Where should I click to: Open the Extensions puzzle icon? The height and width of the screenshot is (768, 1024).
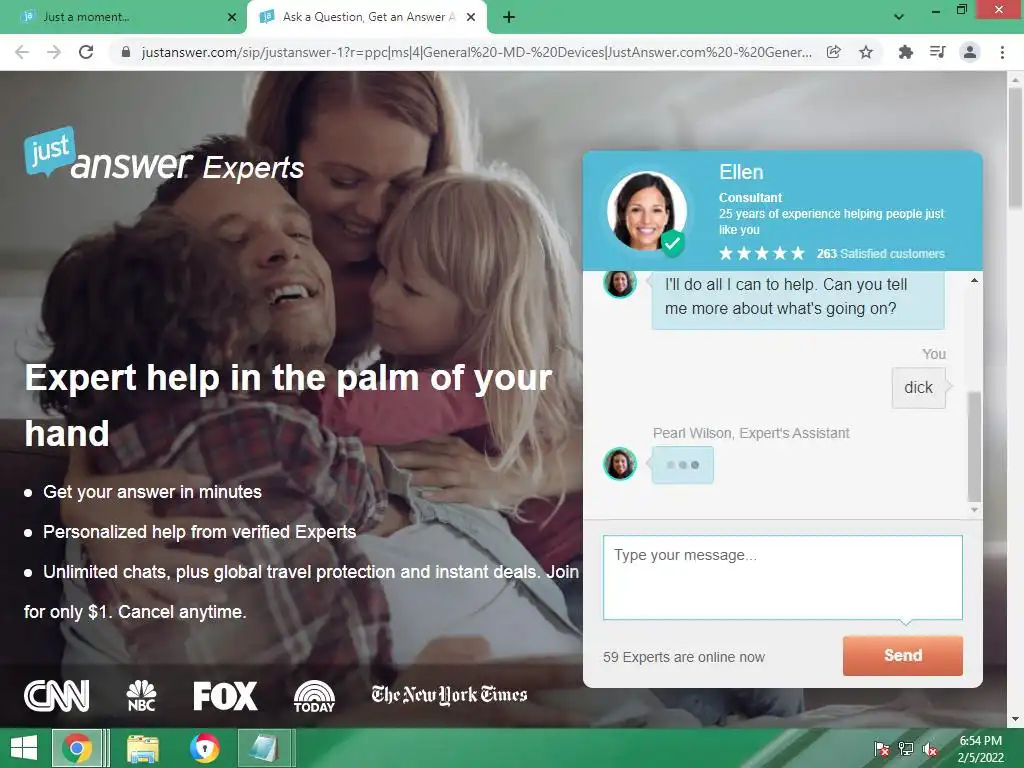(x=905, y=52)
